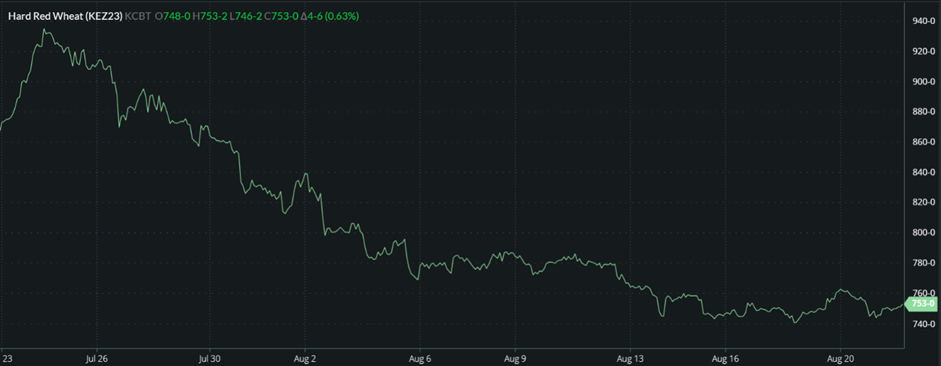941x366 pixels.
Task: Click the close value C753-0
Action: (x=282, y=17)
